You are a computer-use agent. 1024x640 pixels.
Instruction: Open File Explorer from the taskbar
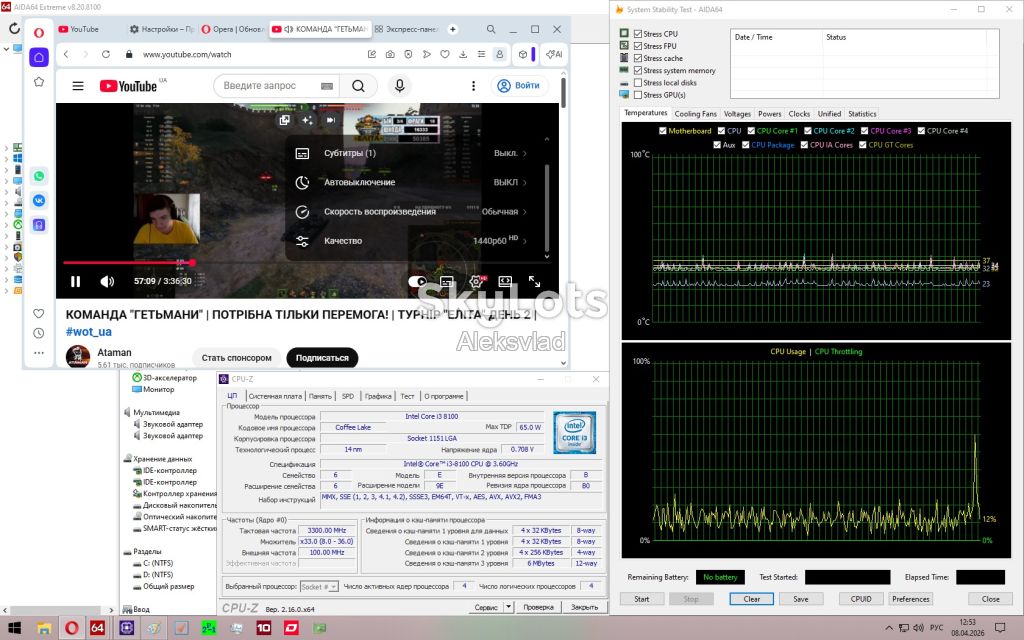pos(44,628)
